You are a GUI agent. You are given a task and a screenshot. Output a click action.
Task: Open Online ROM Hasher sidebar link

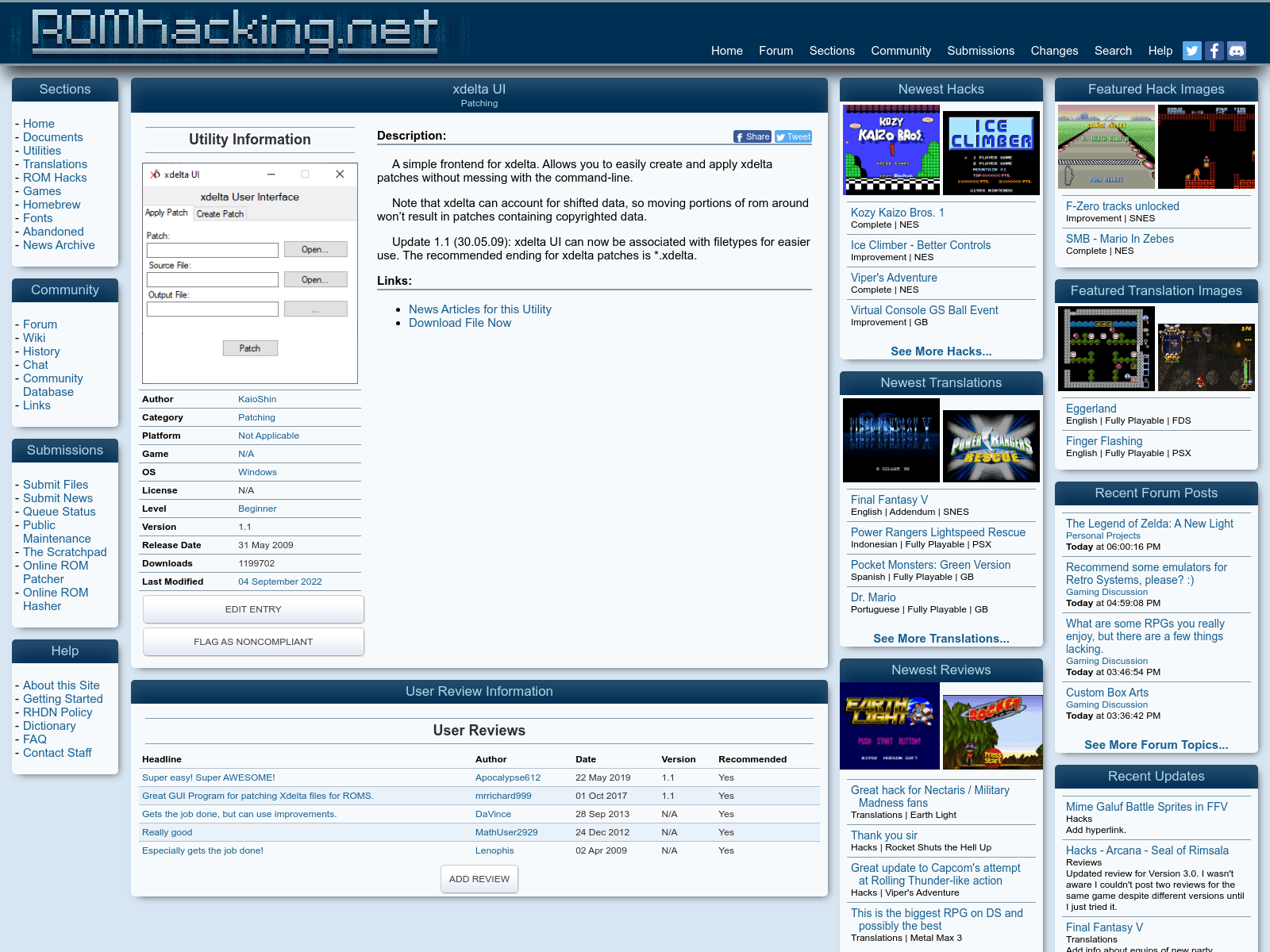(x=56, y=599)
